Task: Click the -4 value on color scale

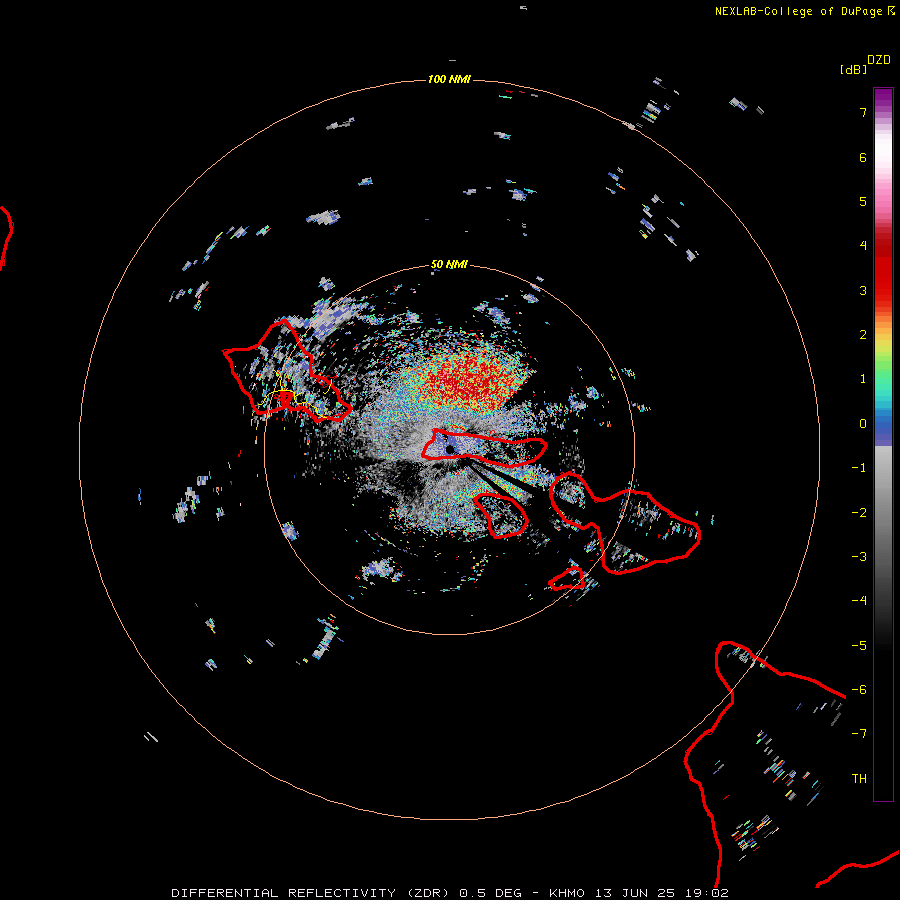Action: 859,600
